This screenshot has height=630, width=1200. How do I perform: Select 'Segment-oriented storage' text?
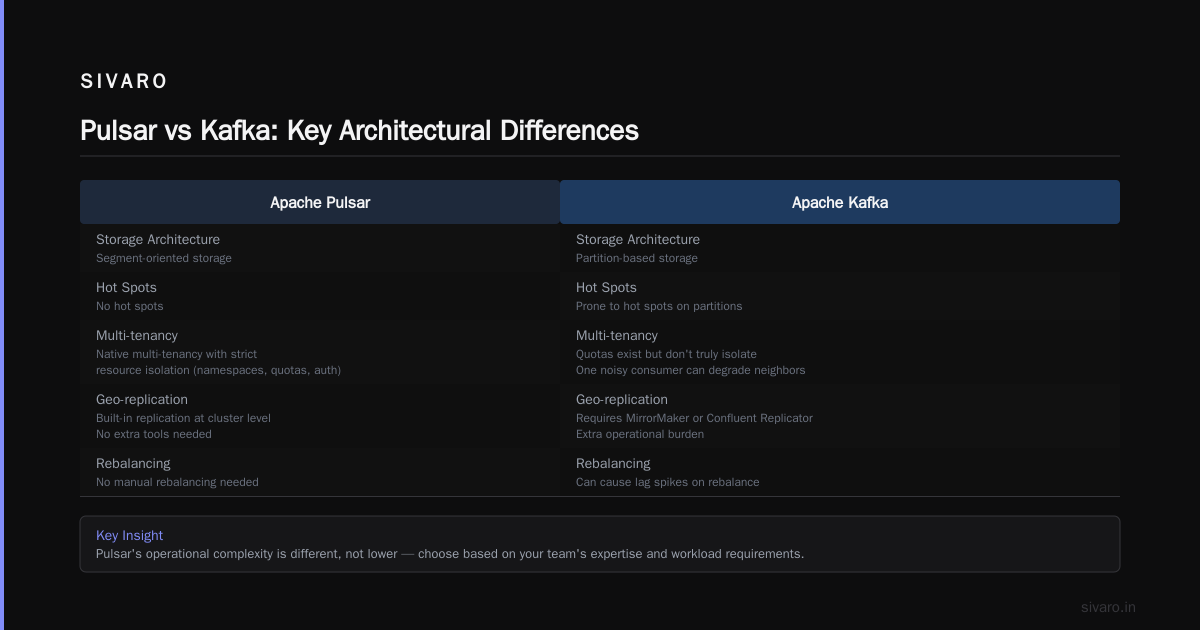point(164,258)
